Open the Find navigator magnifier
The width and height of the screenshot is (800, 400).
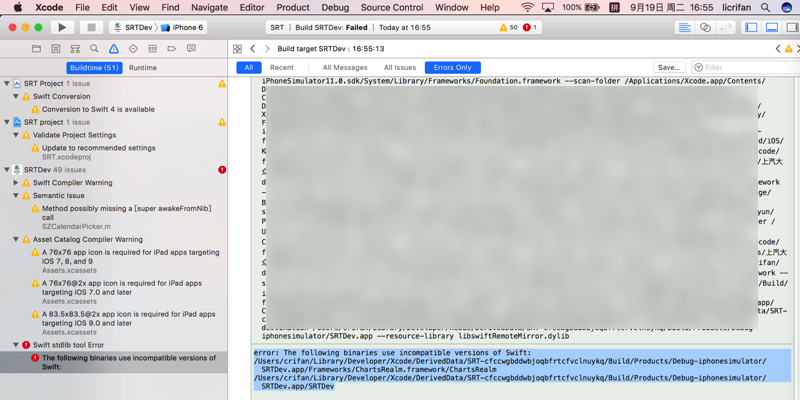(94, 48)
